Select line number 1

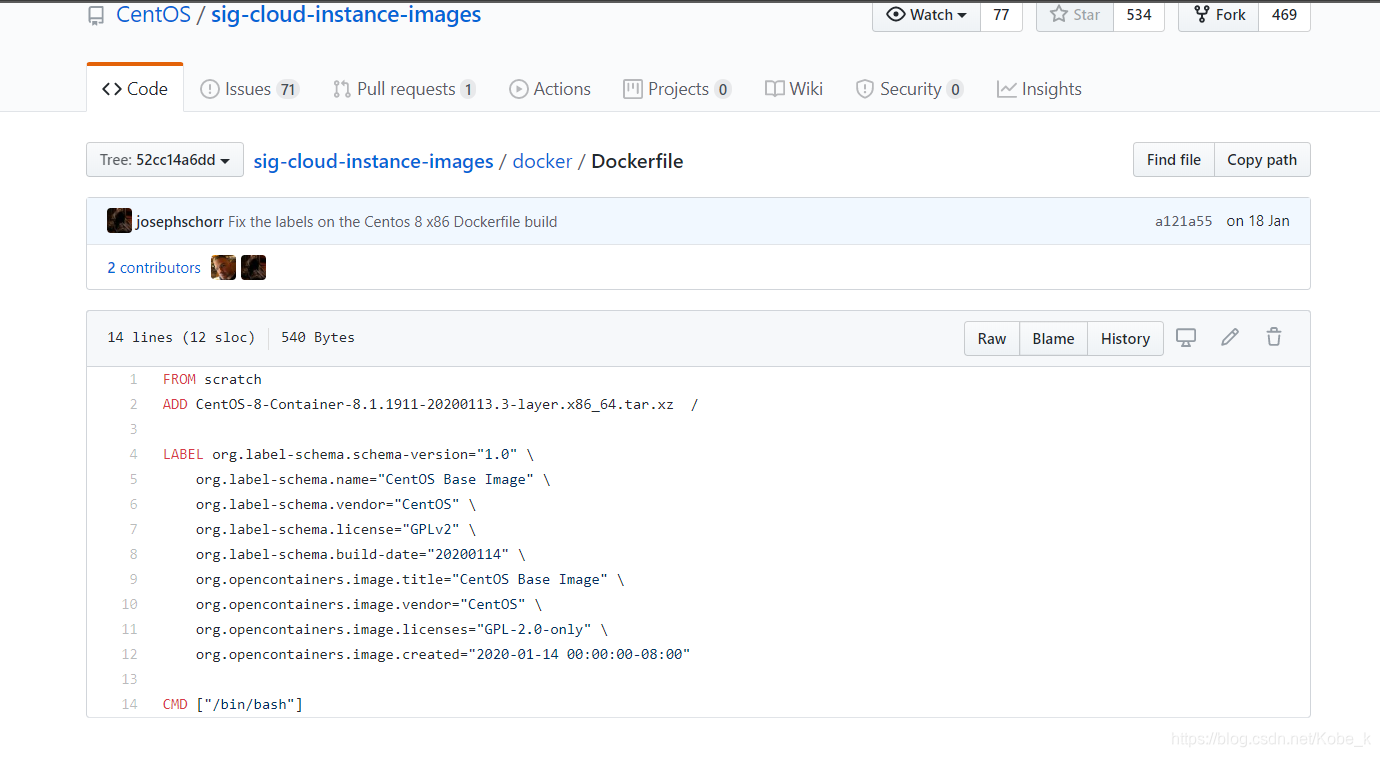[x=133, y=380]
